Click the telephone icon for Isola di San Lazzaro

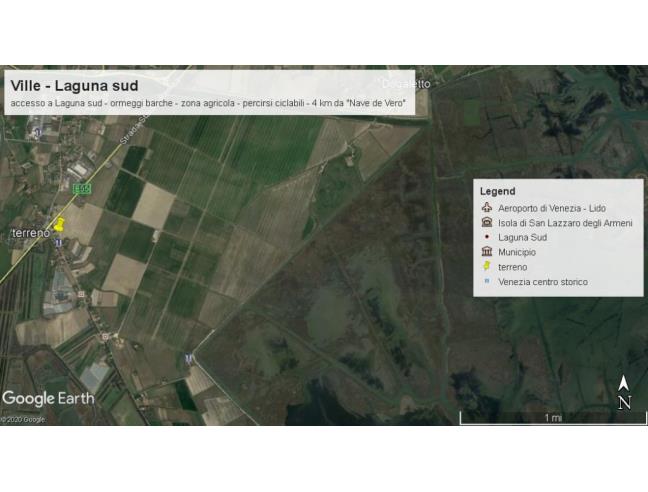(486, 223)
